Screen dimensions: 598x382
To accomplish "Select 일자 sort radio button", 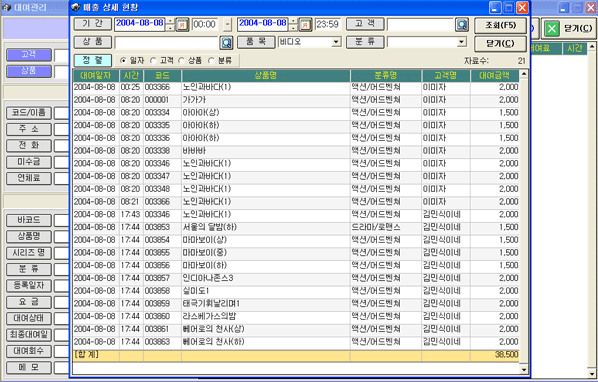I will tap(123, 60).
